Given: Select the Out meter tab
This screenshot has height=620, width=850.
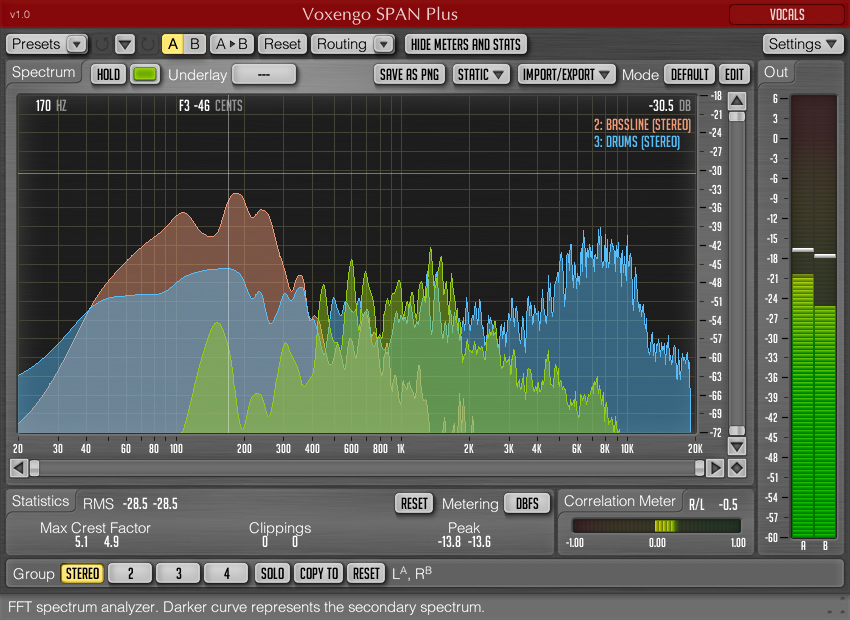Looking at the screenshot, I should pos(776,72).
